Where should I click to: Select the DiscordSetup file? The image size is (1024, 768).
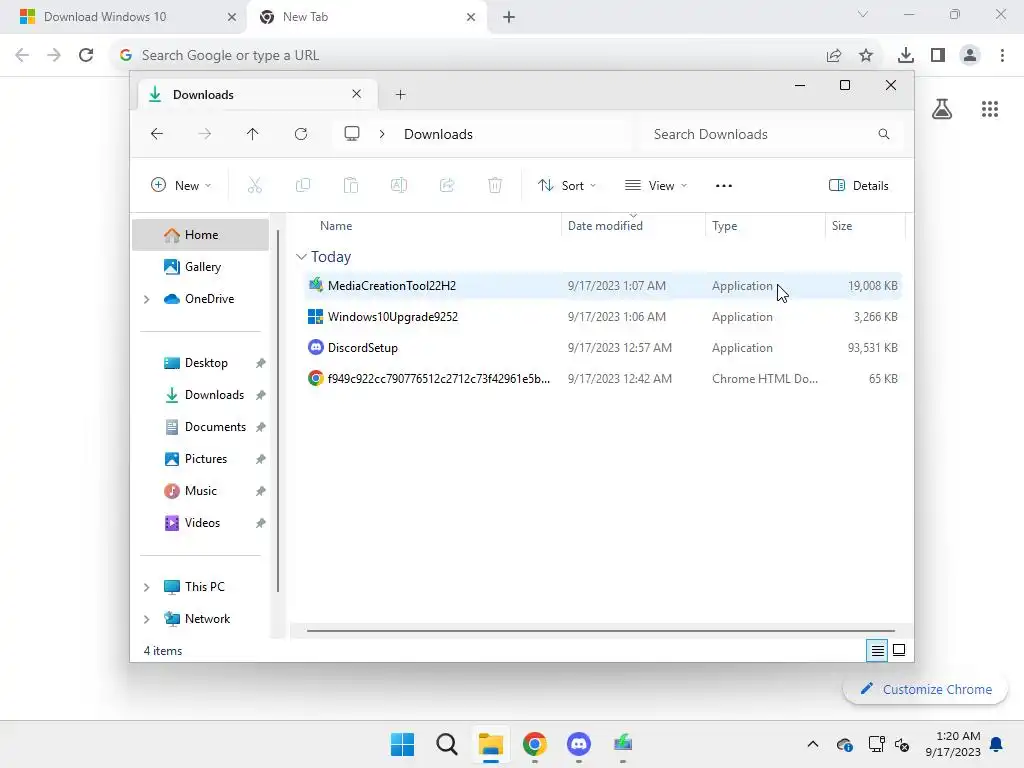pyautogui.click(x=603, y=347)
